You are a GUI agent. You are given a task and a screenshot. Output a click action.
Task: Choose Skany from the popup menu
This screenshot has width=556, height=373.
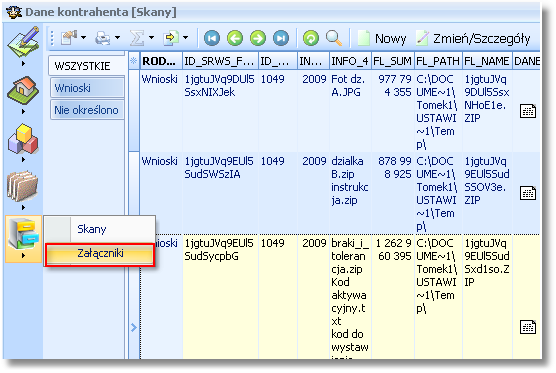click(100, 229)
